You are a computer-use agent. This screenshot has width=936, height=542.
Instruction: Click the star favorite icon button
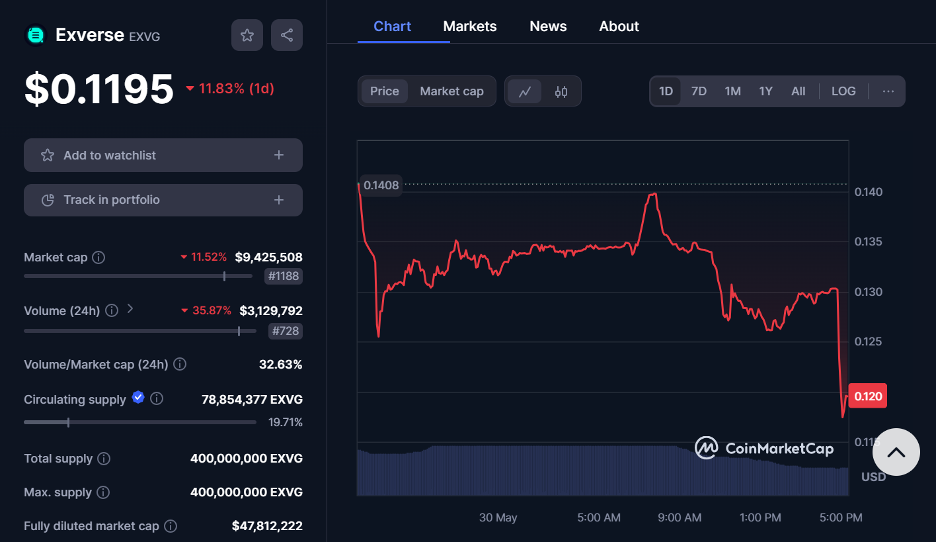247,35
